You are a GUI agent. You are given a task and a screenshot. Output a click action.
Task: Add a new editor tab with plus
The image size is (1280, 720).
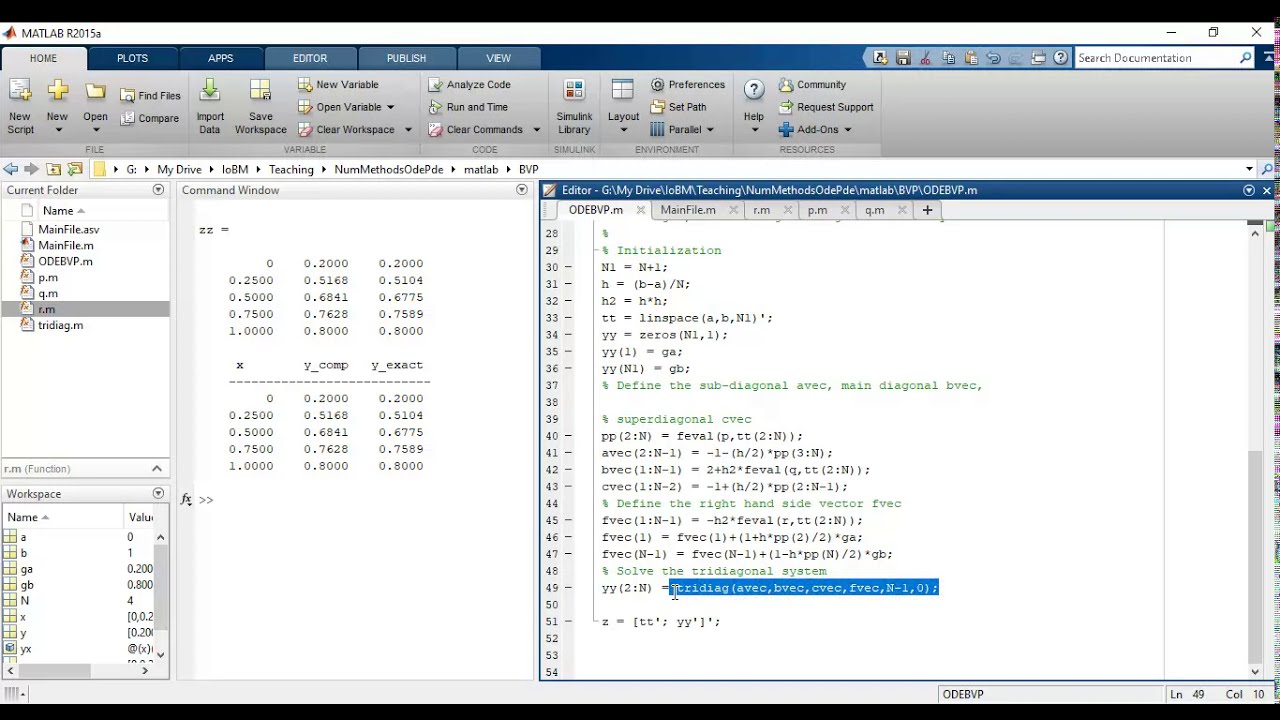point(927,210)
